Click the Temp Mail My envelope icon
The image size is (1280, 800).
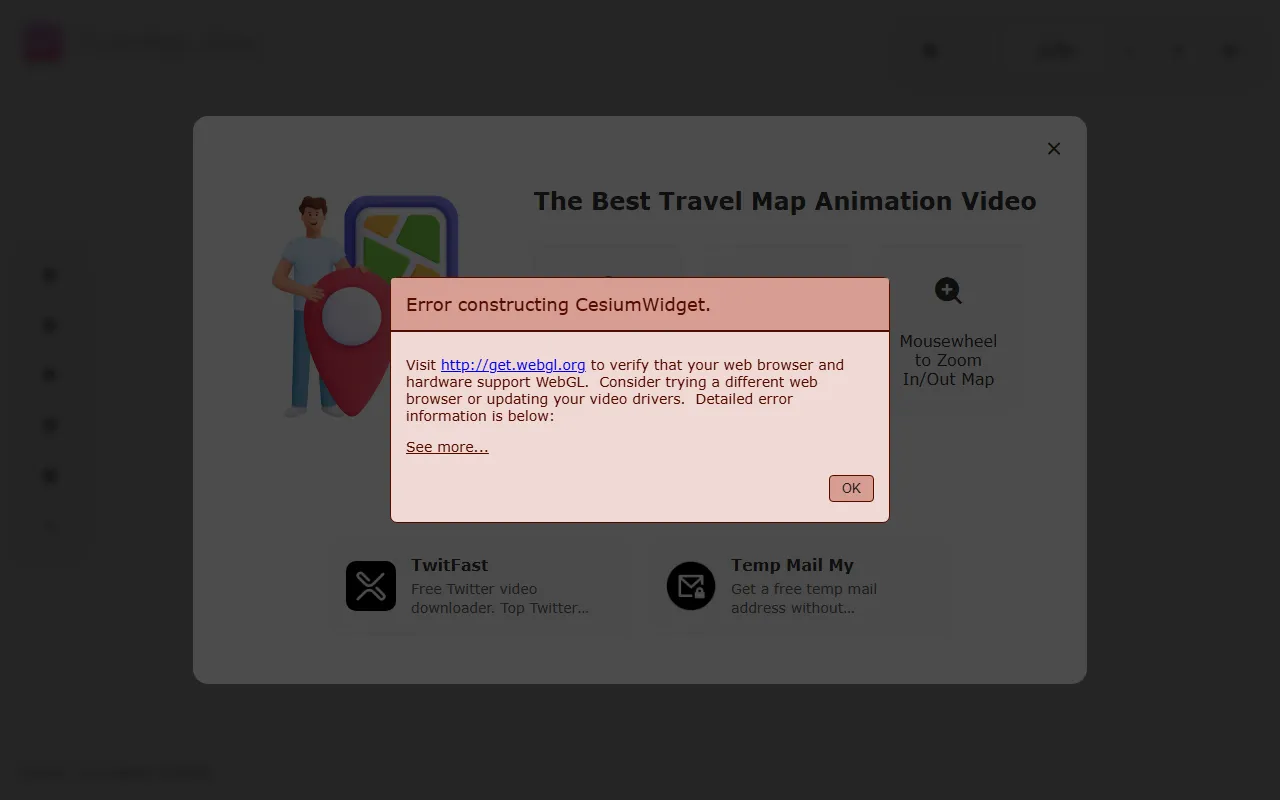691,586
